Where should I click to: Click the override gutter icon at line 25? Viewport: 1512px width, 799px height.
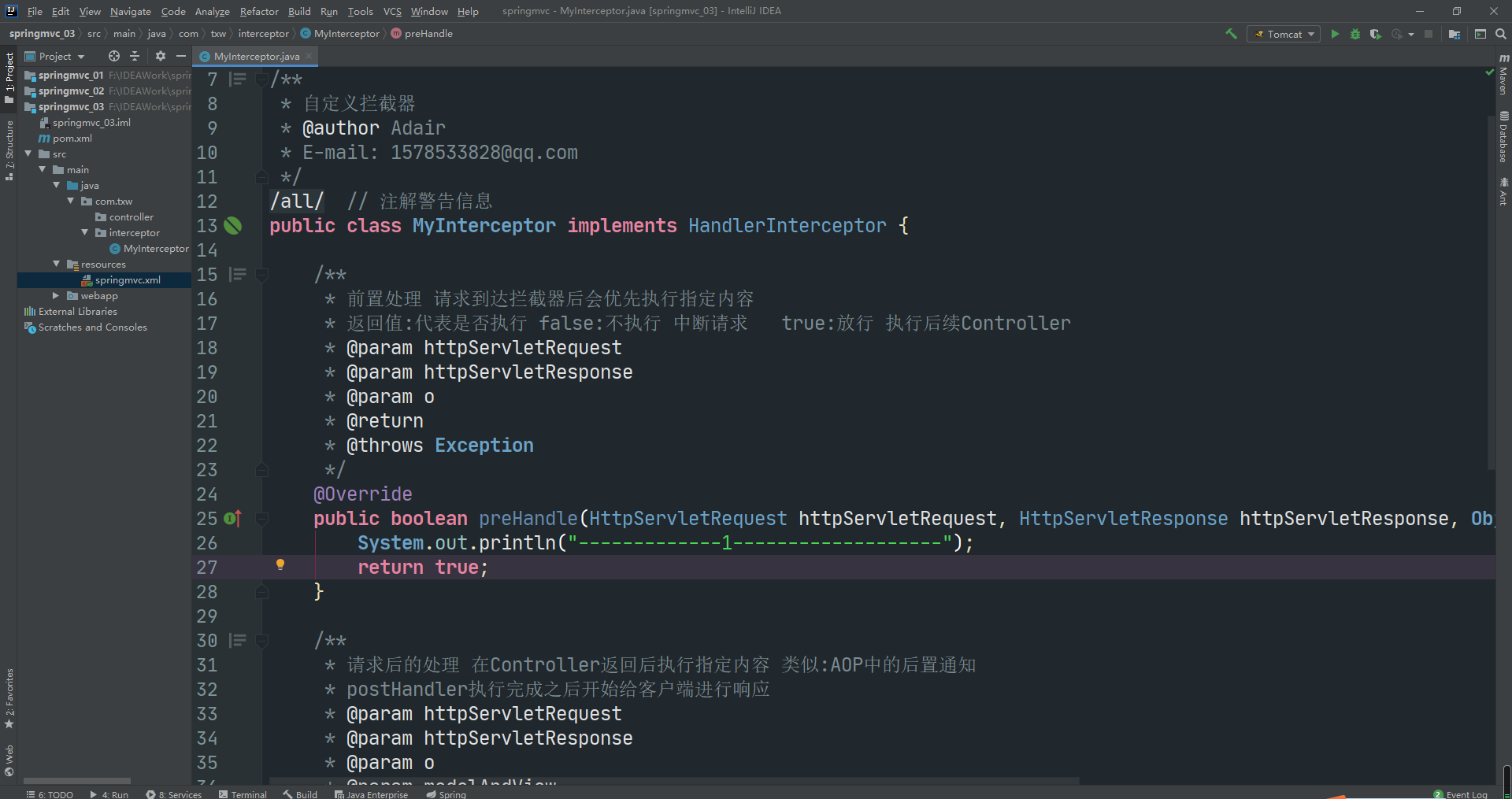pos(232,518)
